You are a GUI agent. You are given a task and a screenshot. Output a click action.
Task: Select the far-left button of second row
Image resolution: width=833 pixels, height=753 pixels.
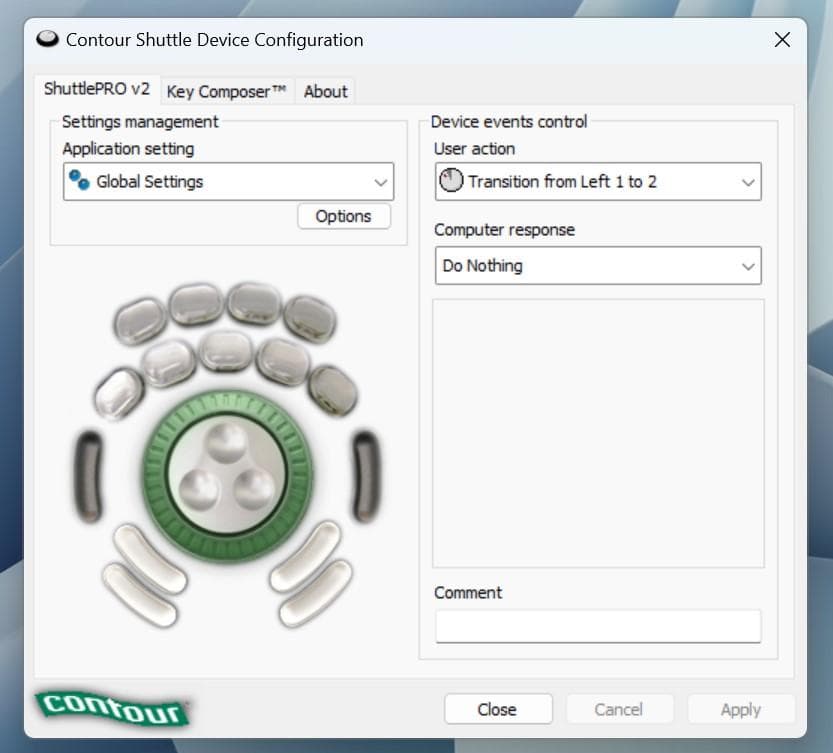(x=119, y=392)
